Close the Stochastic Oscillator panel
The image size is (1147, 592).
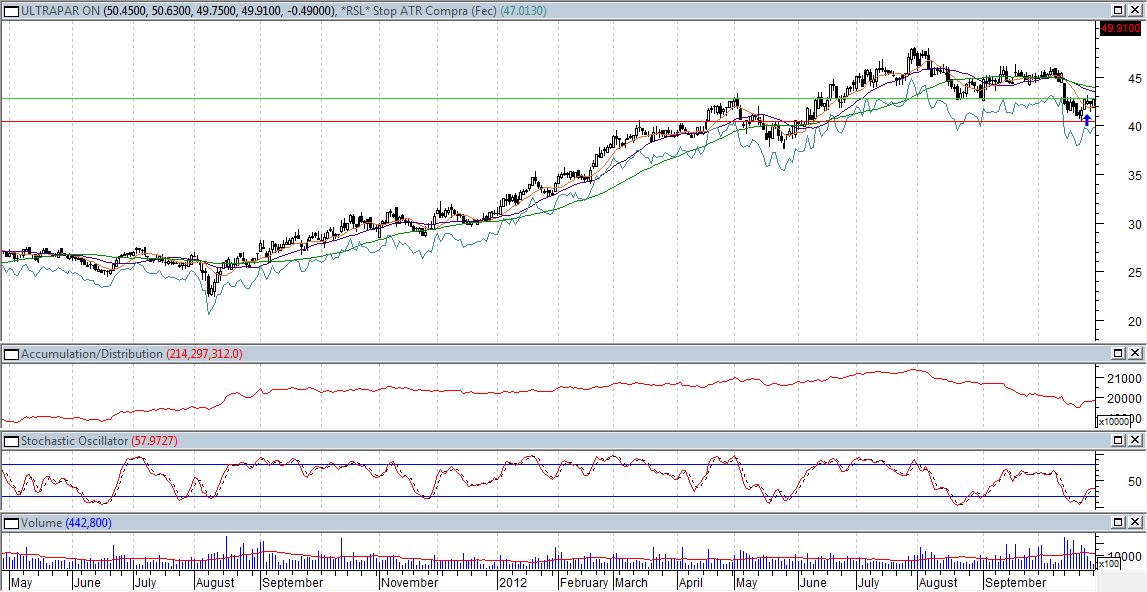tap(1135, 440)
